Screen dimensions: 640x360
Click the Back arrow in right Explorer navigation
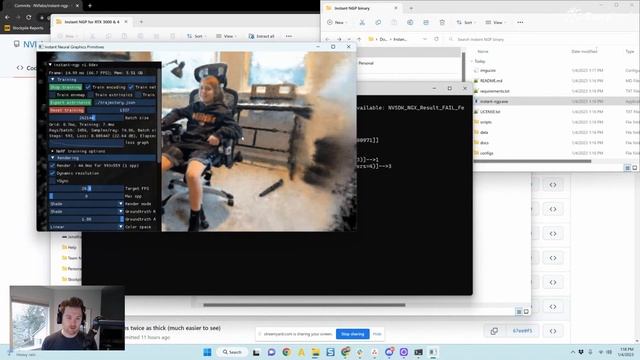pos(328,39)
